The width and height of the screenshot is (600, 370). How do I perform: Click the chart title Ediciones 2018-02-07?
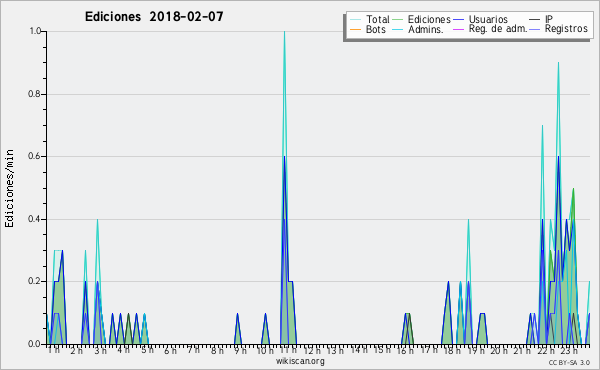pyautogui.click(x=154, y=17)
